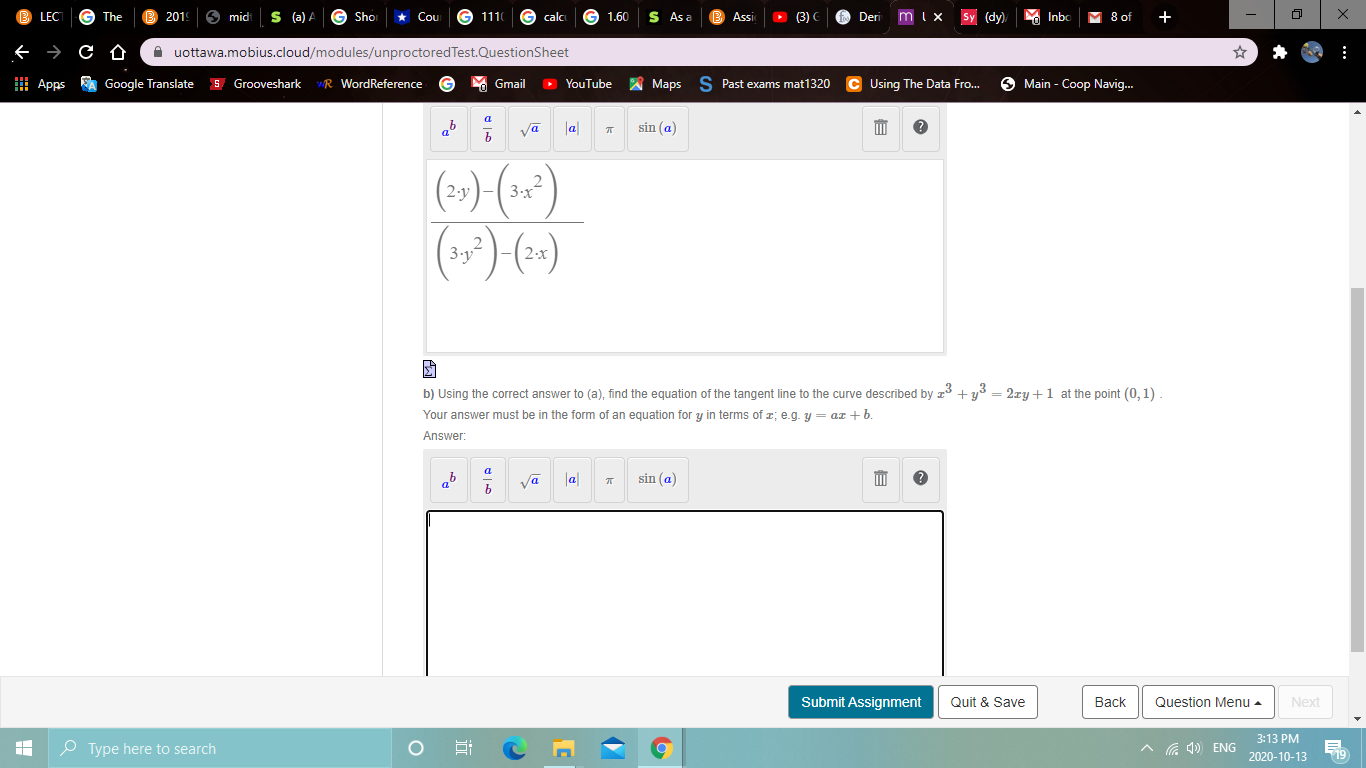Select the exponent a^b icon in the first equation toolbar
Screen dimensions: 1366x768
448,128
